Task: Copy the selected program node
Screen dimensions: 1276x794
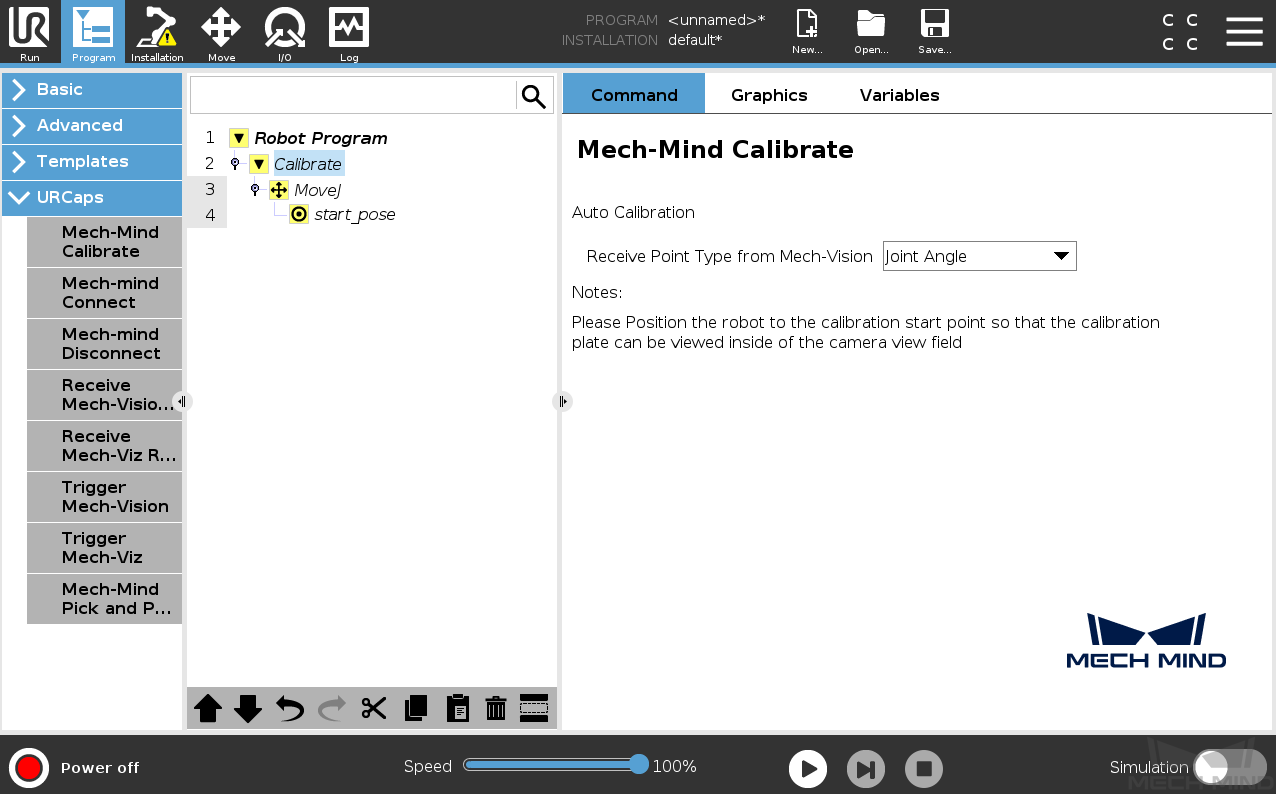Action: click(416, 709)
